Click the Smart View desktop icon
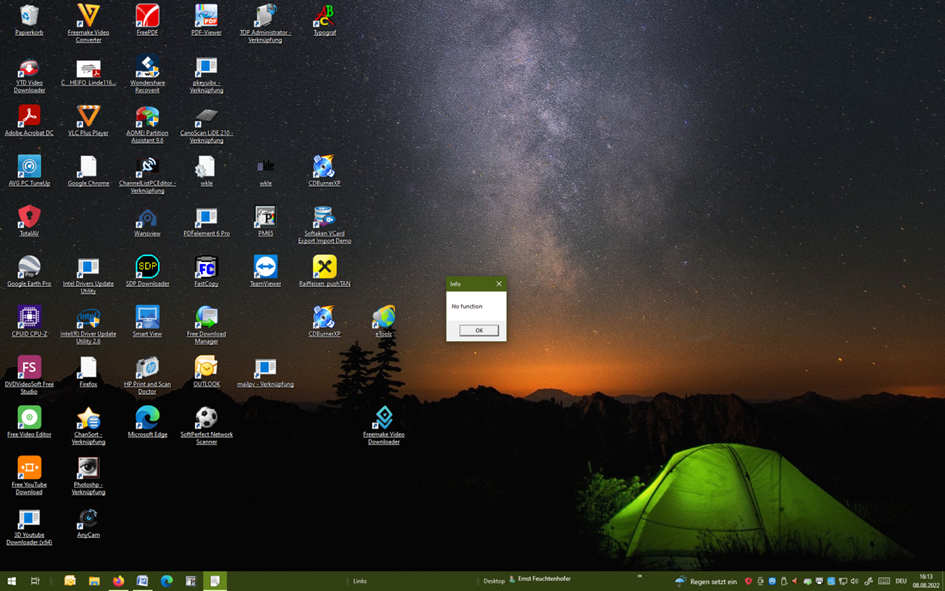945x591 pixels. coord(147,321)
